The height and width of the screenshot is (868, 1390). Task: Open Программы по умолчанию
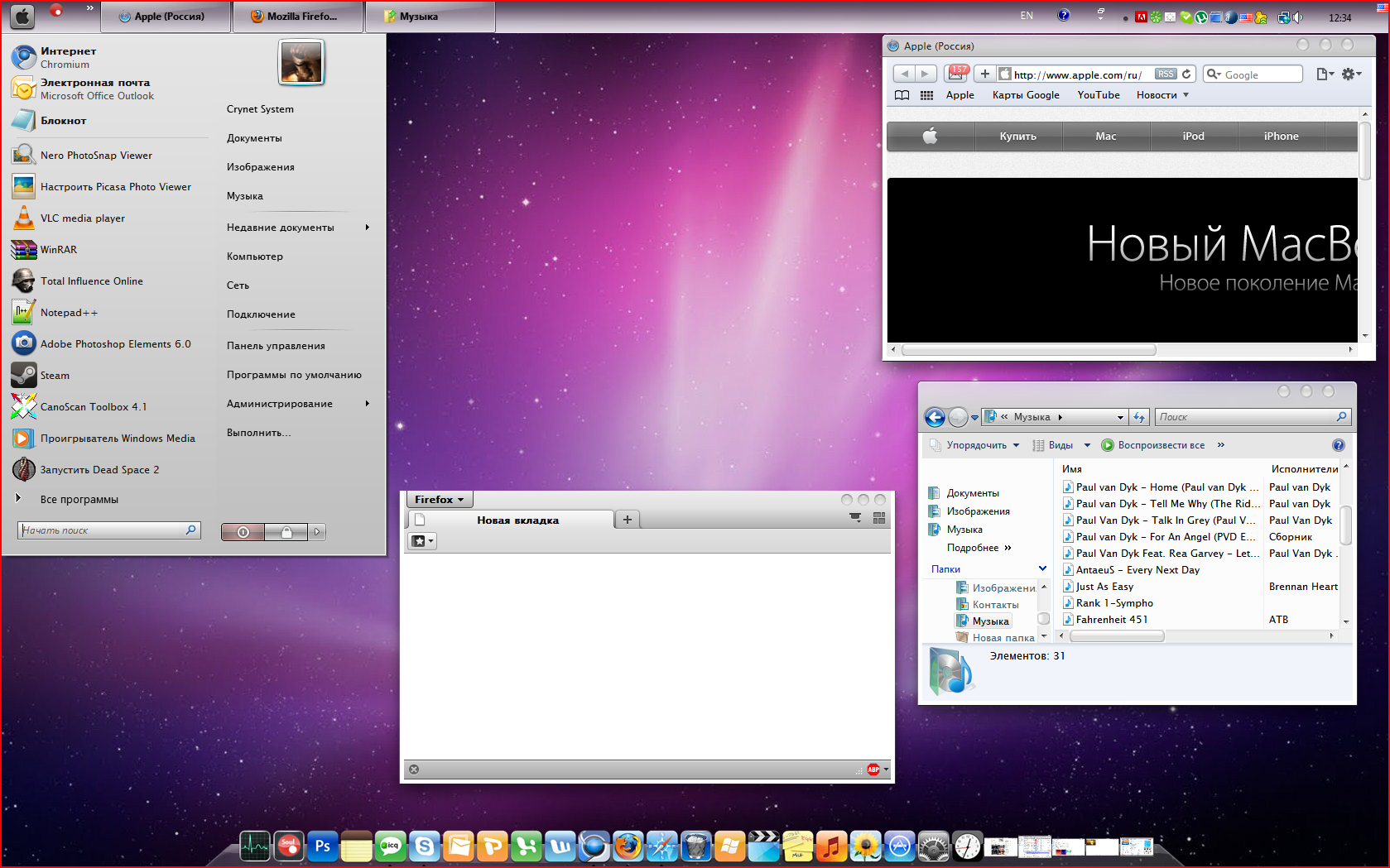pyautogui.click(x=294, y=375)
